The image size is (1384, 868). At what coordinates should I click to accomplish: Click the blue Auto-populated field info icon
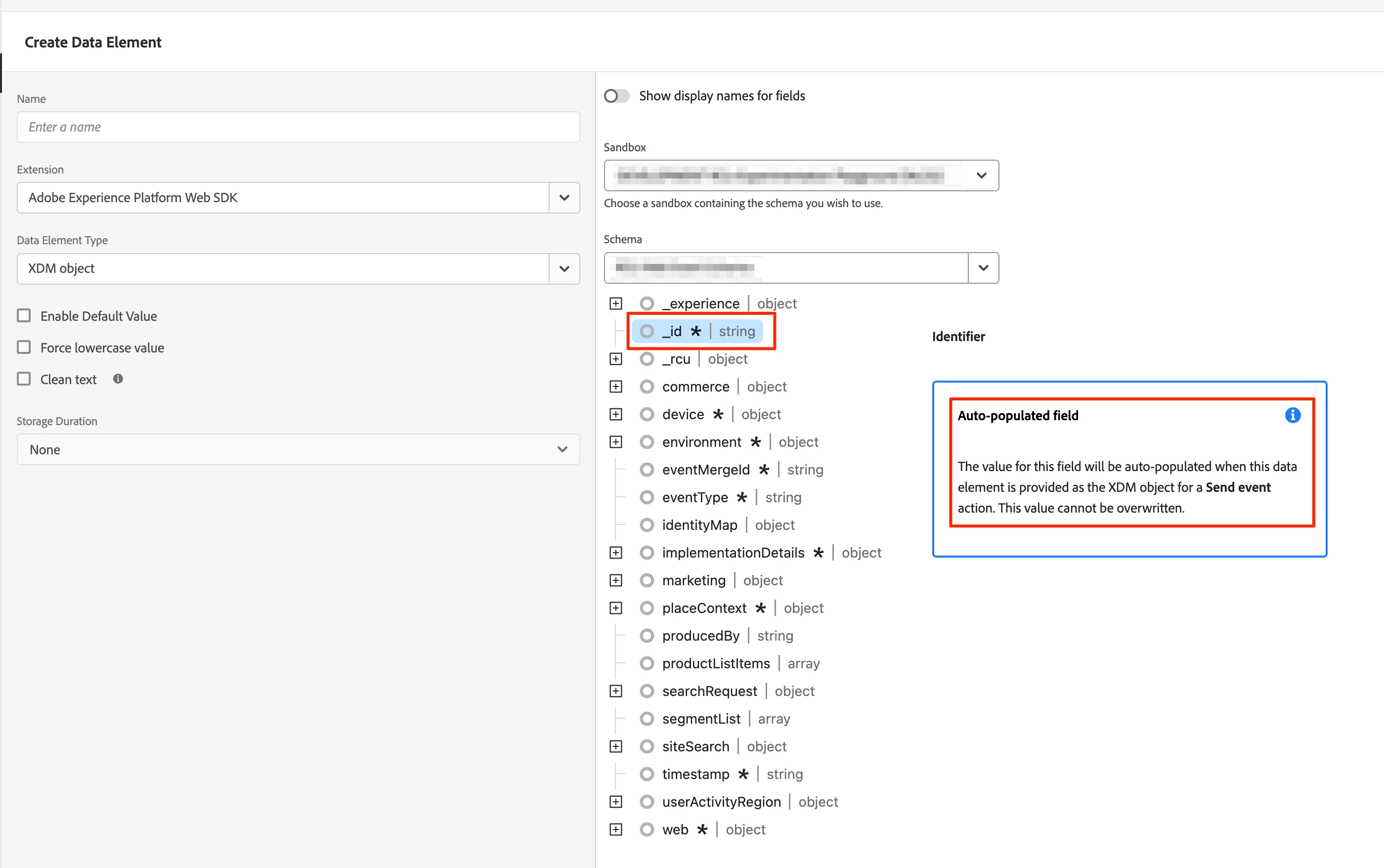coord(1292,415)
